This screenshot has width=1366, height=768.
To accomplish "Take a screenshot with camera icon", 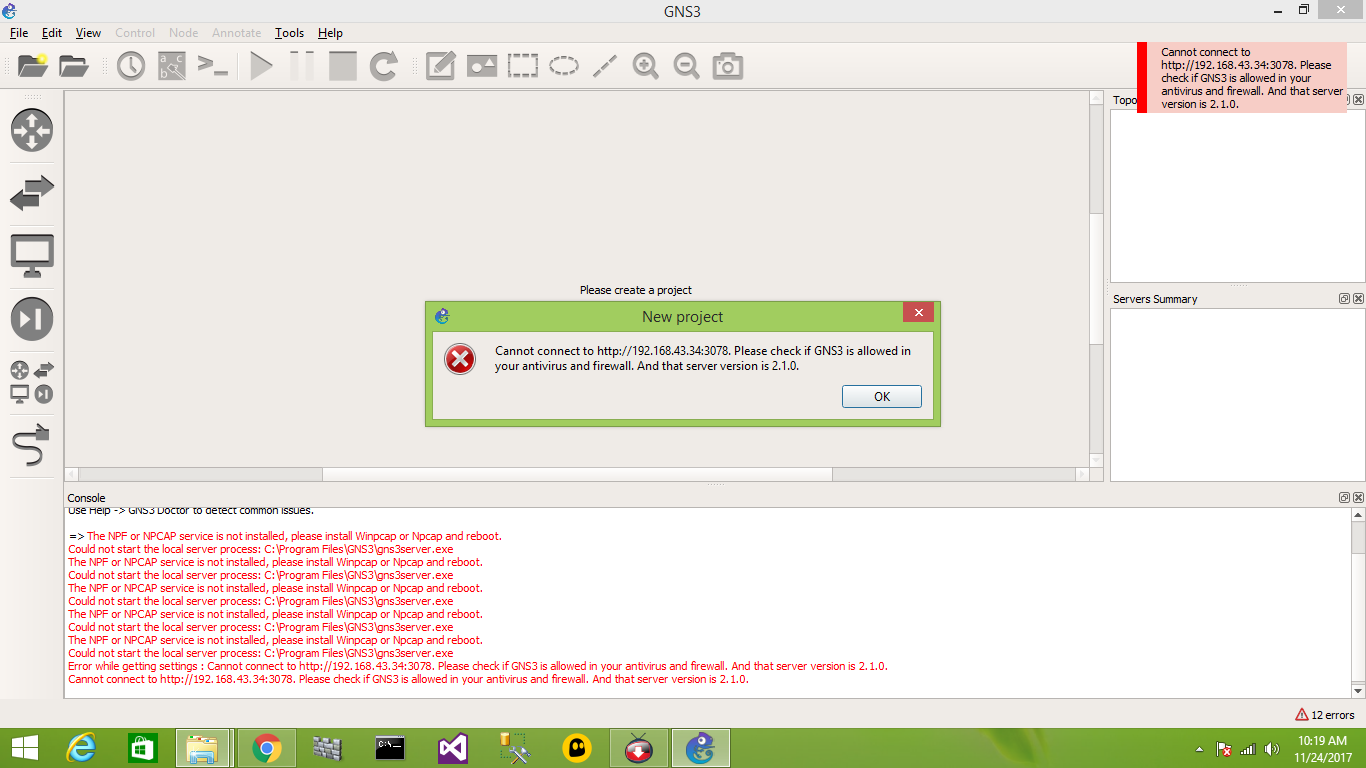I will [727, 66].
